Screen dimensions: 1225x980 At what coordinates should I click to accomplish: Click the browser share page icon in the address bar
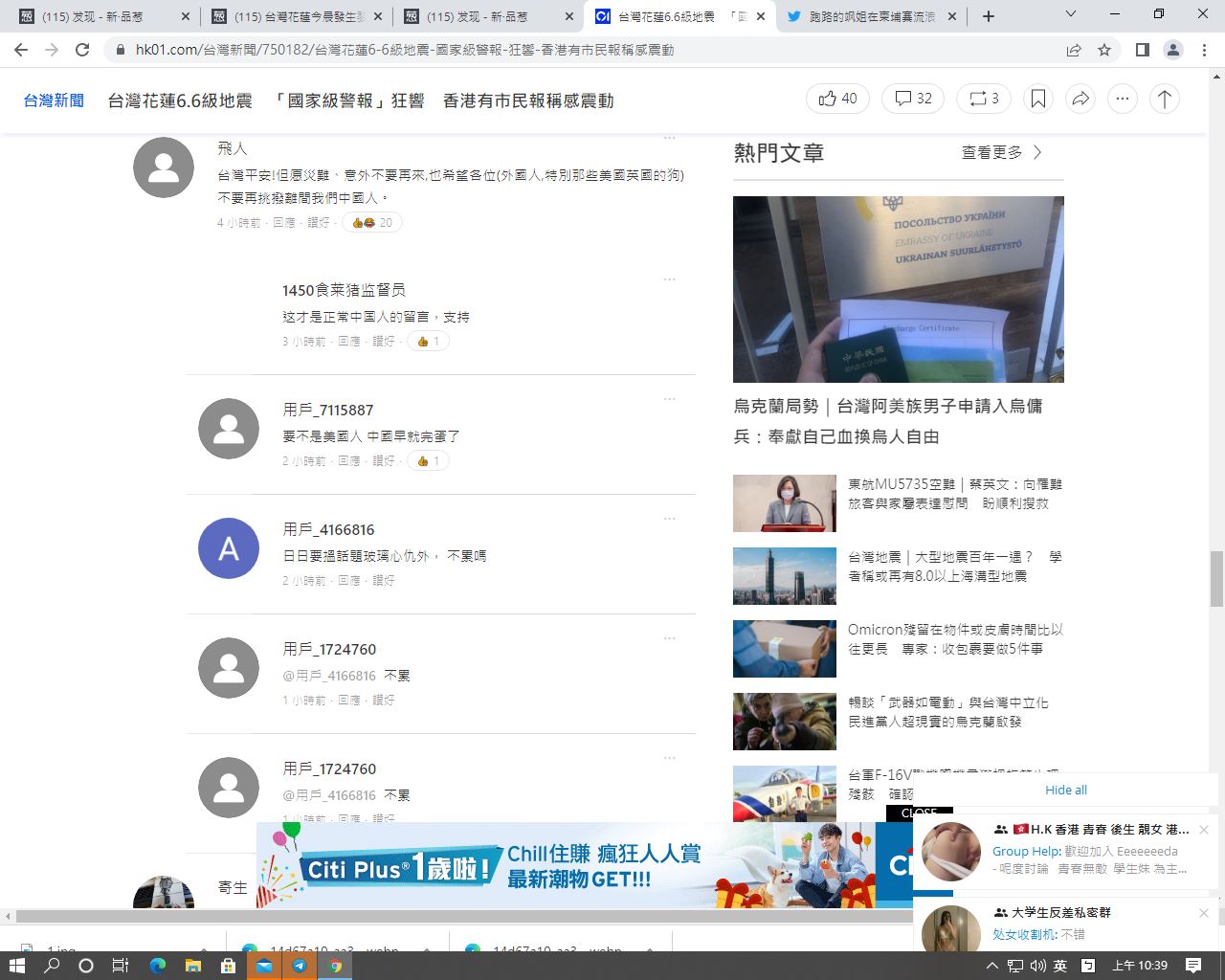point(1074,50)
